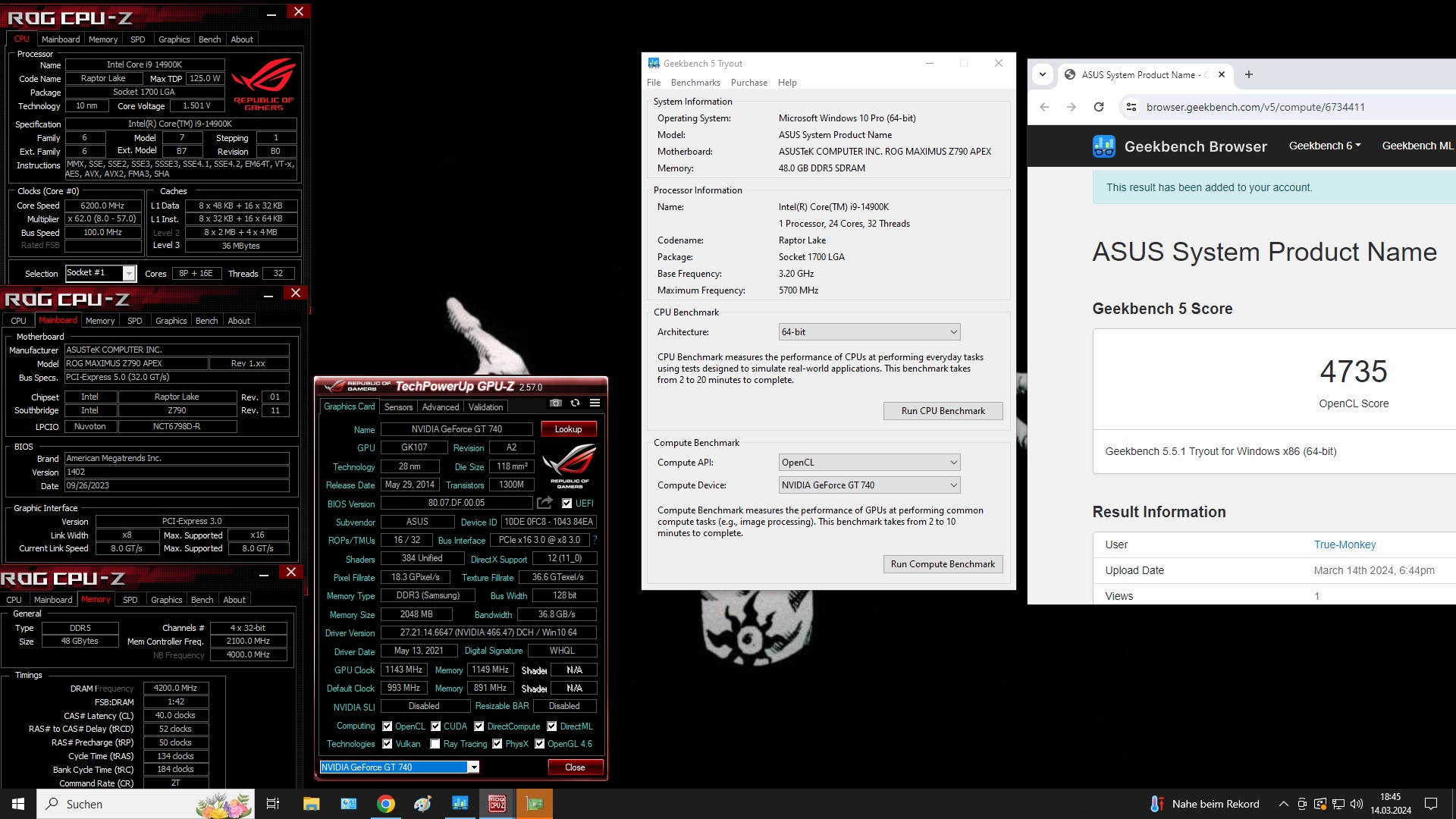
Task: Open File Explorer from the taskbar
Action: pyautogui.click(x=312, y=804)
